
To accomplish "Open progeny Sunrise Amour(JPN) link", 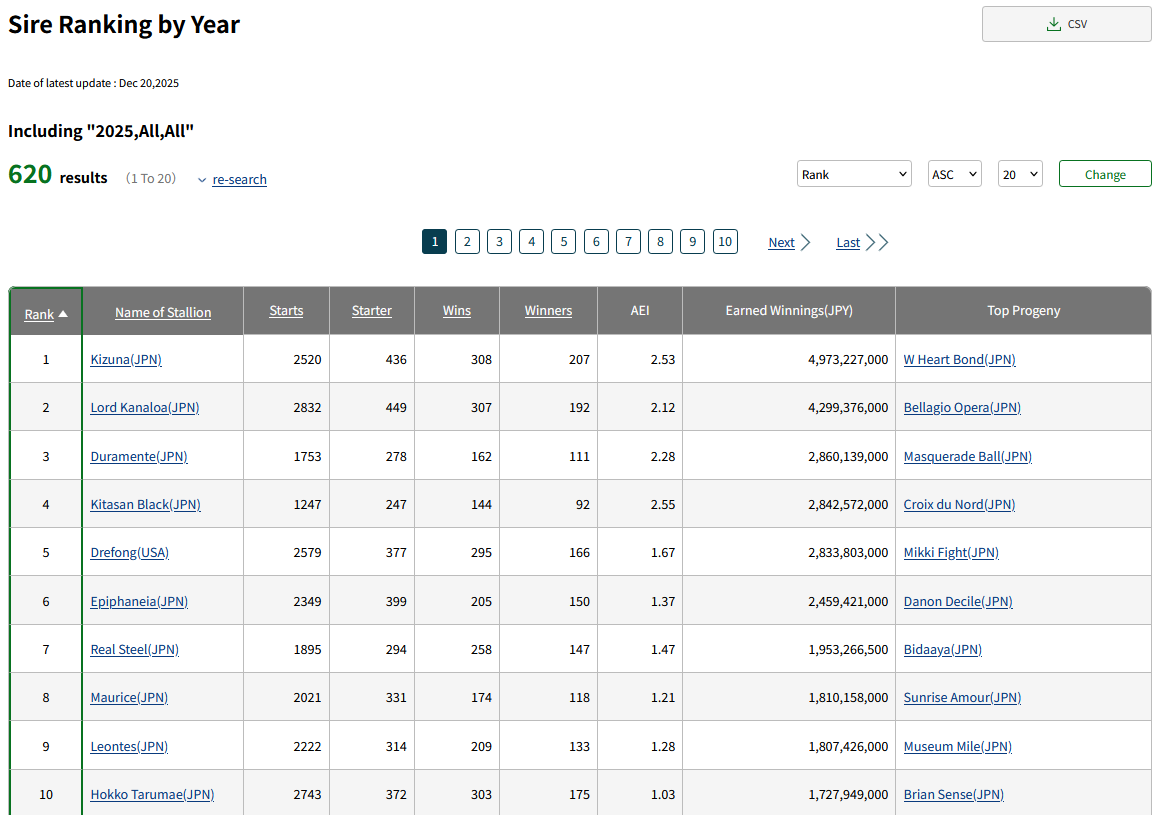I will (962, 698).
